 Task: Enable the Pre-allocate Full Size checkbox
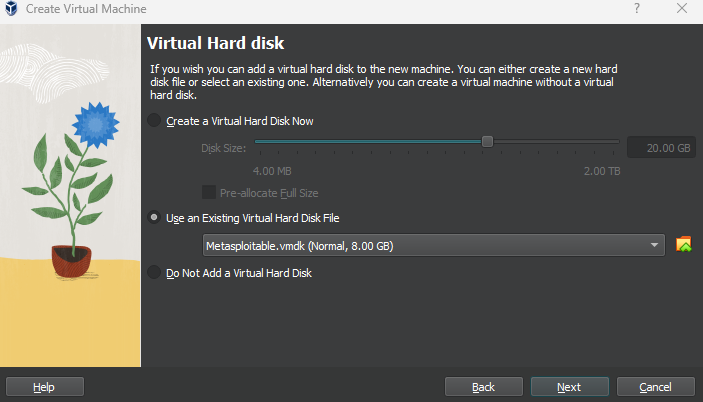click(x=209, y=192)
